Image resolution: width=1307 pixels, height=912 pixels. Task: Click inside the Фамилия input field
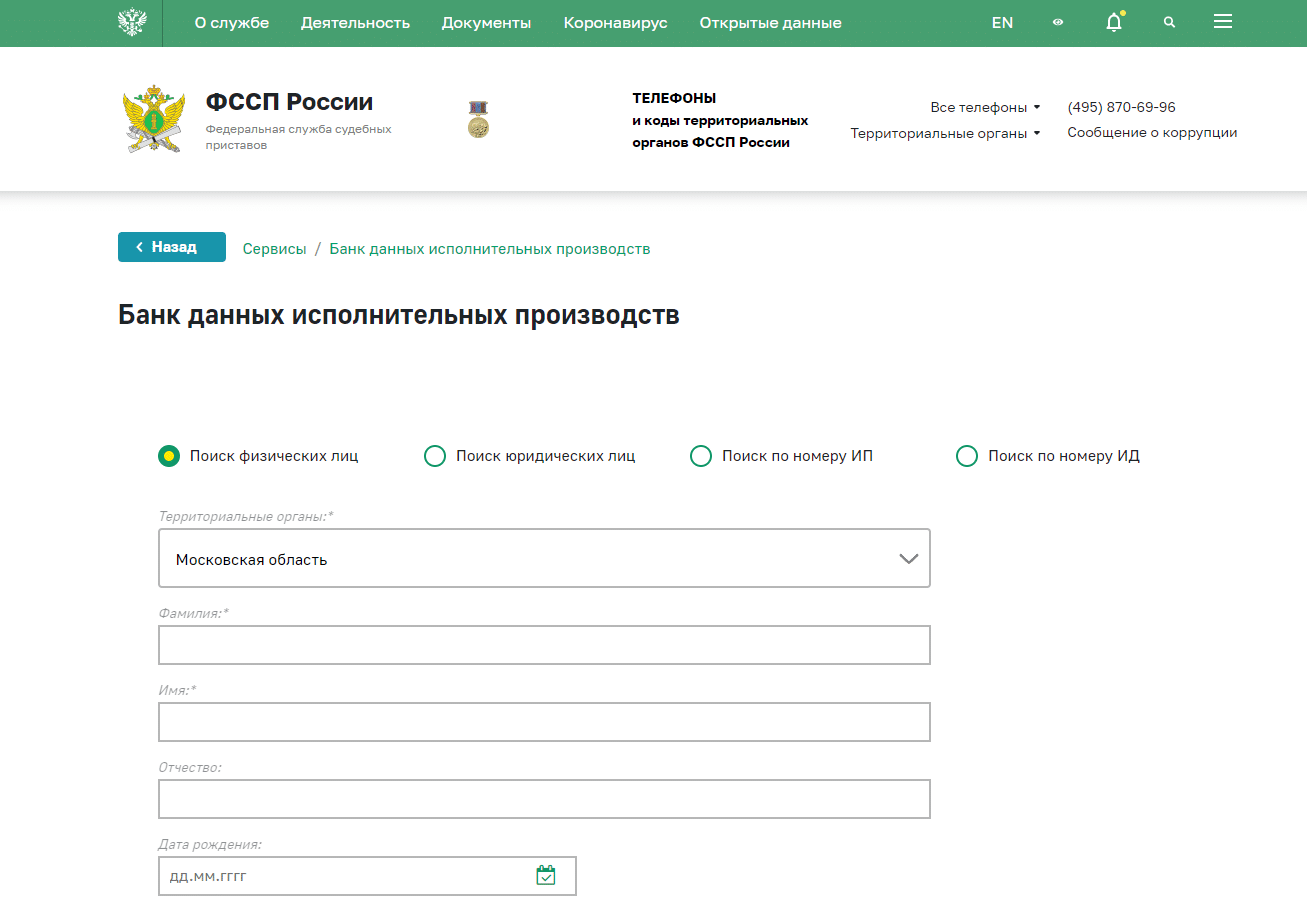pyautogui.click(x=544, y=644)
